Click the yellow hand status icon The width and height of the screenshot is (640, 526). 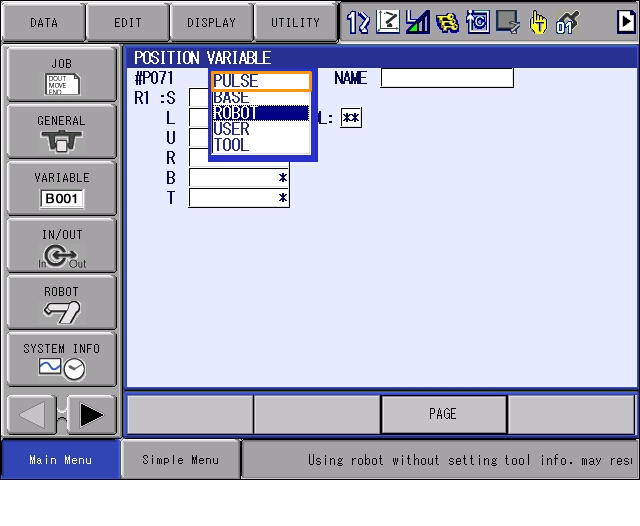538,22
